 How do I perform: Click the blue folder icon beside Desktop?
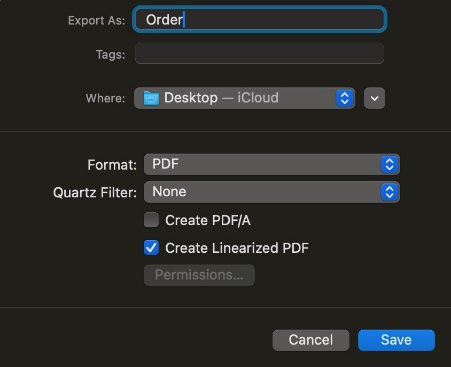tap(151, 98)
